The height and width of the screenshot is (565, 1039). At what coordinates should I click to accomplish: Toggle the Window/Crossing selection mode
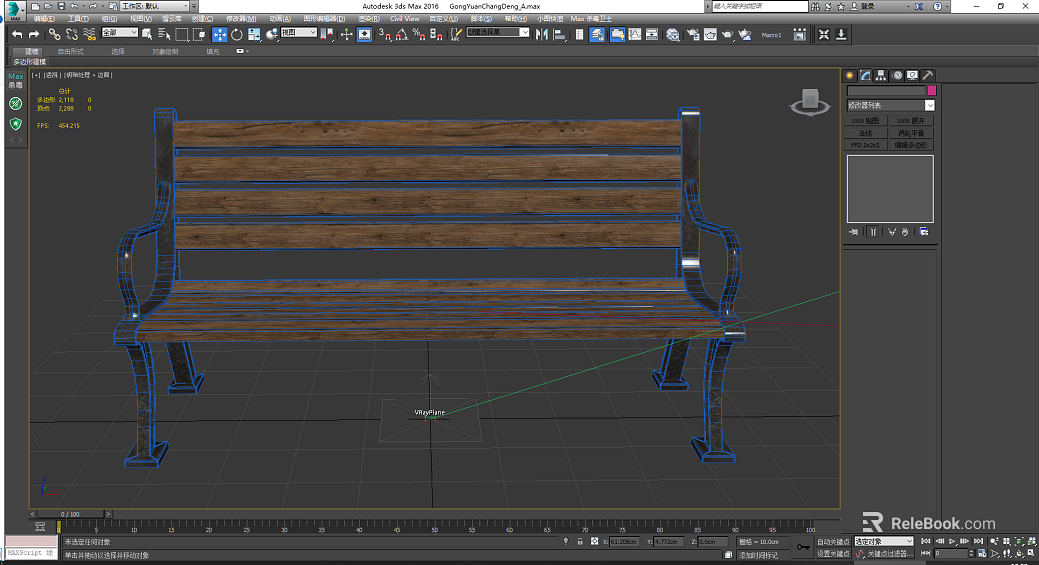[x=199, y=34]
